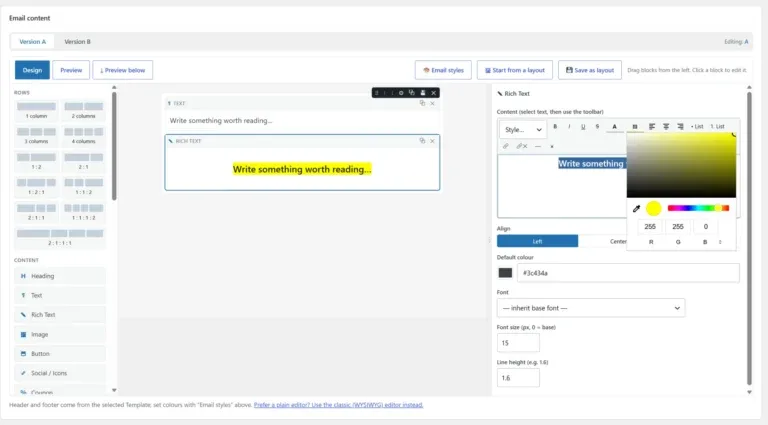Click the Default colour swatch
The width and height of the screenshot is (768, 425).
coord(505,273)
